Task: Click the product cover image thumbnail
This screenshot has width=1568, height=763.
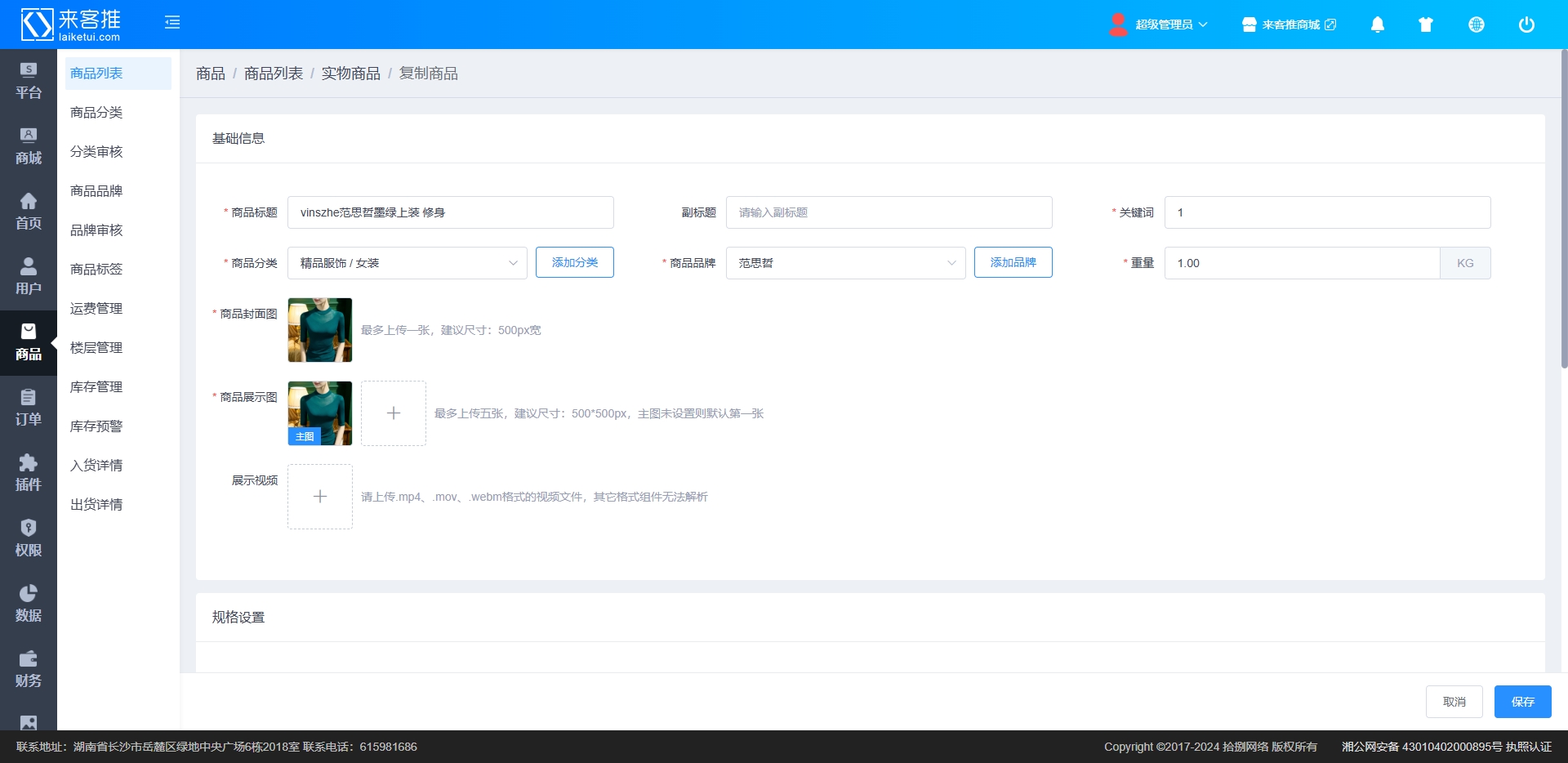Action: pyautogui.click(x=320, y=330)
